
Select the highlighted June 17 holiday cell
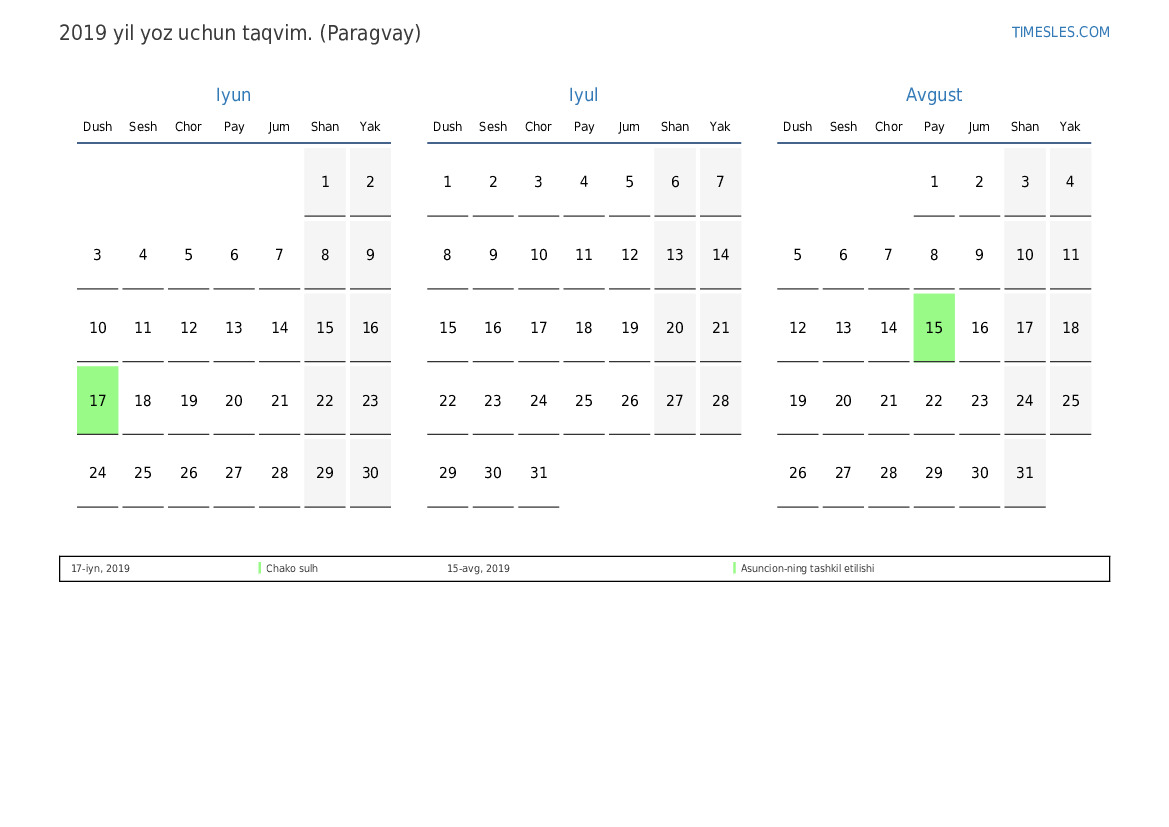coord(97,400)
